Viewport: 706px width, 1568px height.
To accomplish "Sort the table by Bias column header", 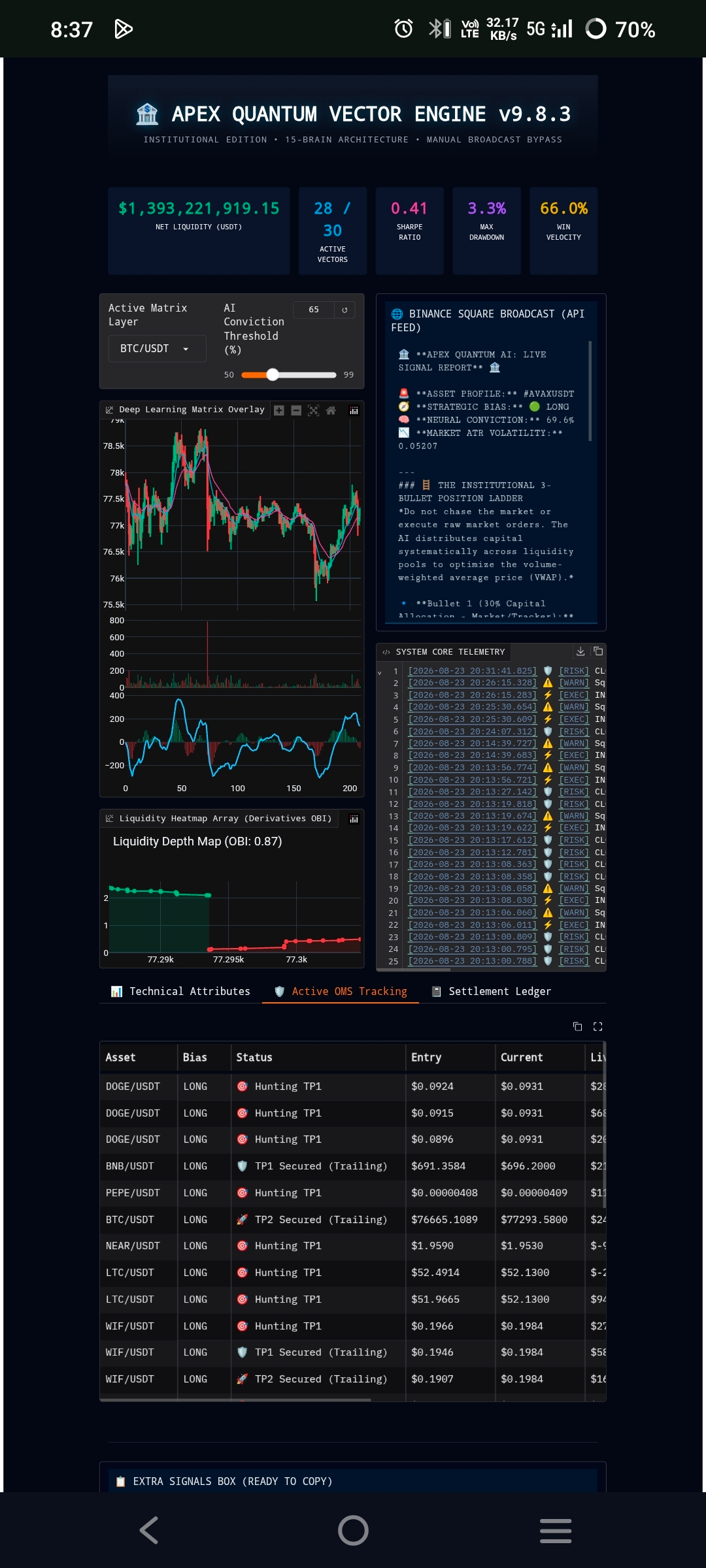I will pos(204,1057).
